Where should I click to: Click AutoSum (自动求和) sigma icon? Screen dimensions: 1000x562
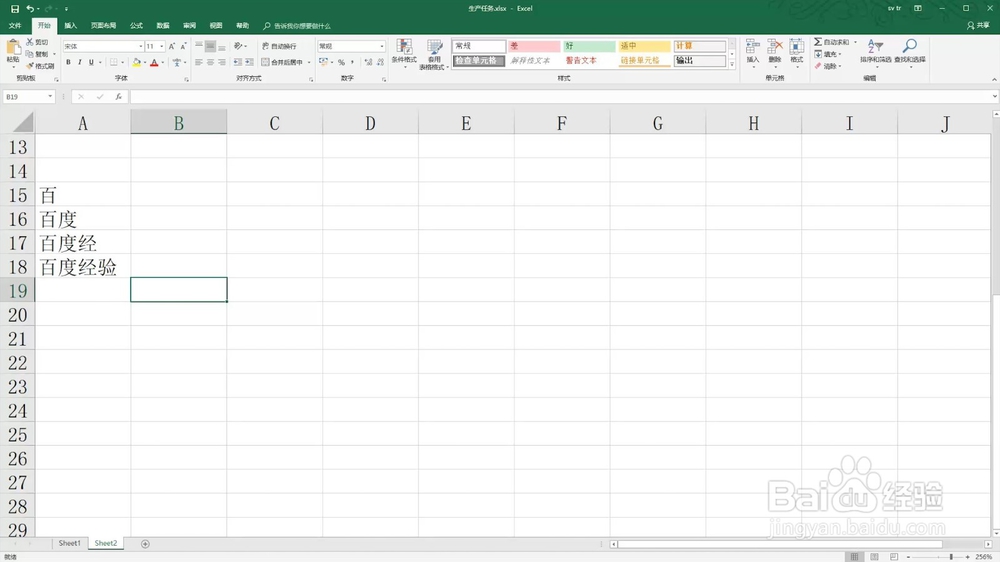pos(818,41)
